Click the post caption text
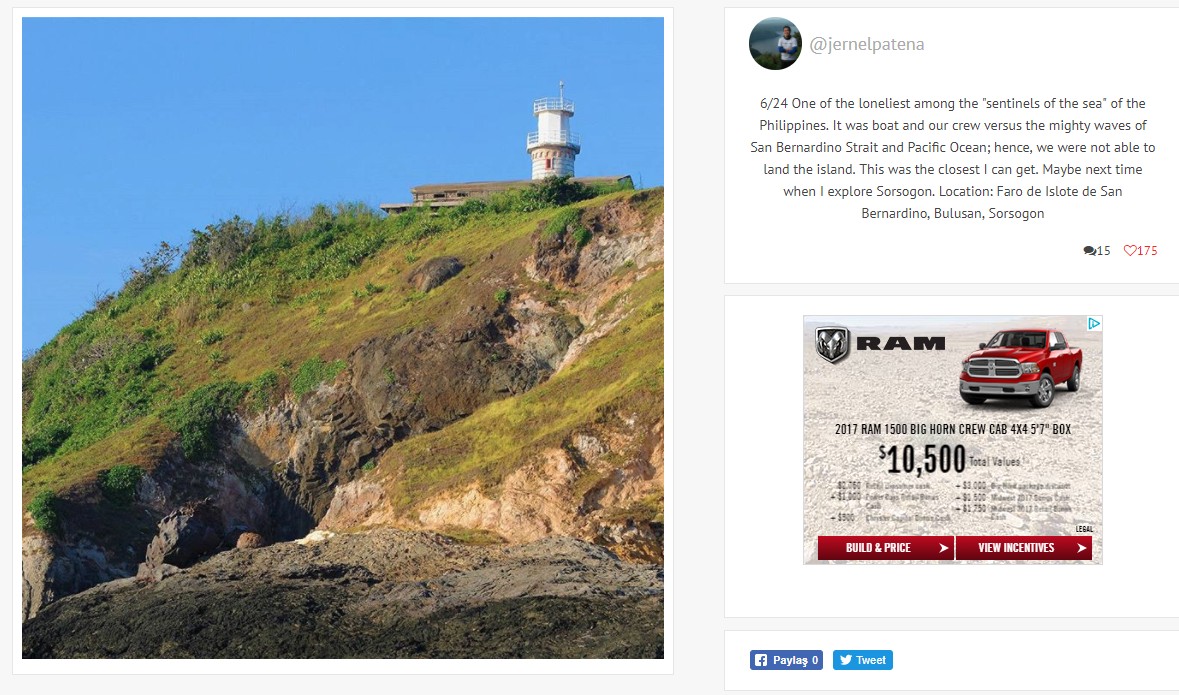Image resolution: width=1179 pixels, height=695 pixels. point(953,158)
